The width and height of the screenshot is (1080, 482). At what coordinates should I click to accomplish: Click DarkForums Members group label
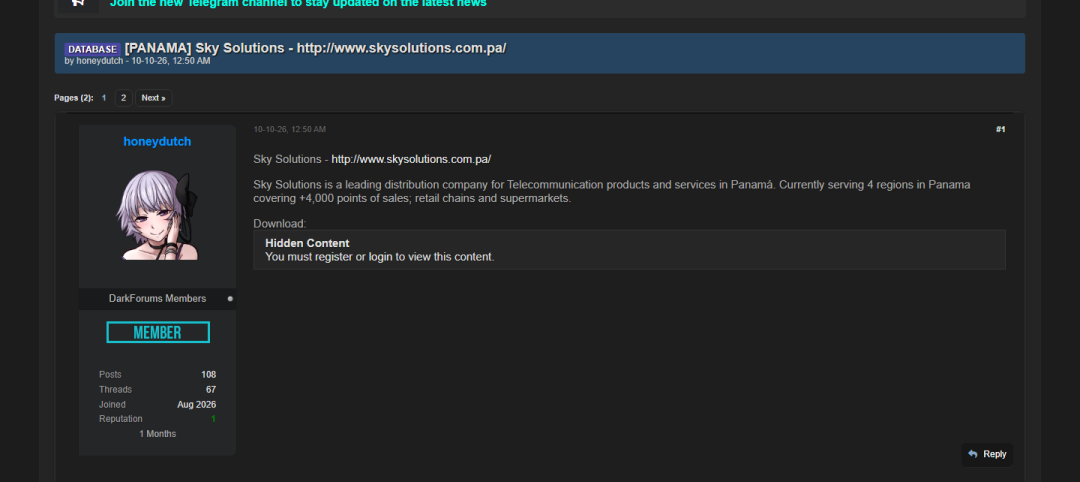click(x=157, y=298)
